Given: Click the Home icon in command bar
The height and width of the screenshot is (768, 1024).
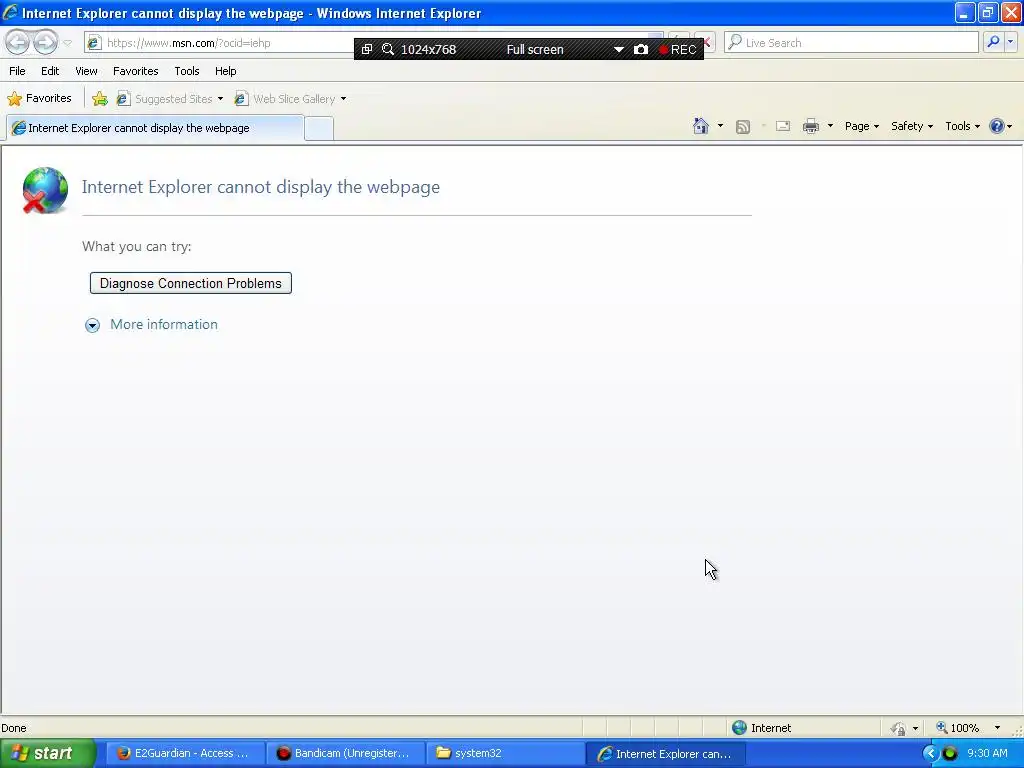Looking at the screenshot, I should (701, 126).
